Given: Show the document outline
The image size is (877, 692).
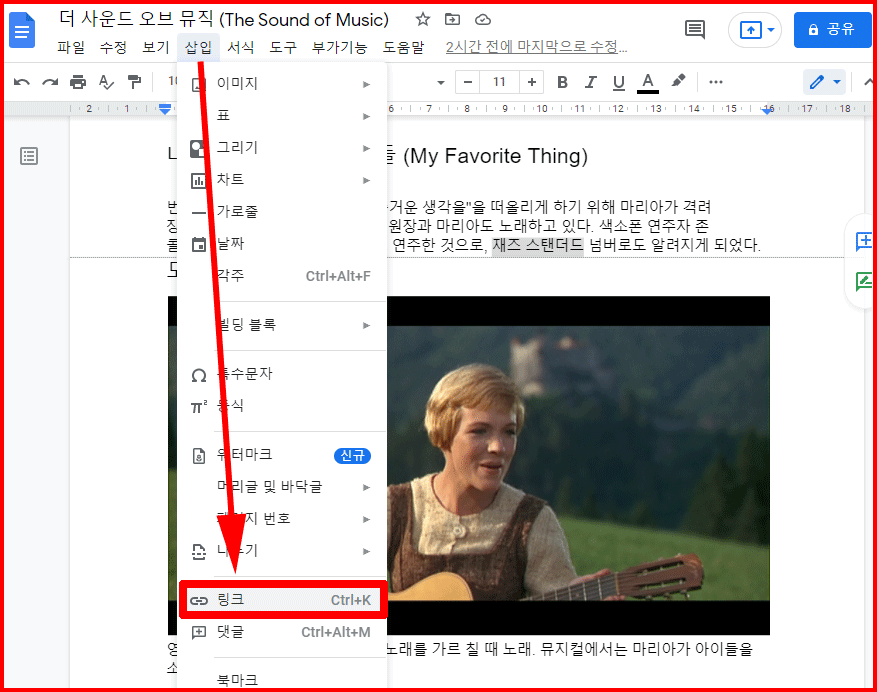Looking at the screenshot, I should tap(29, 156).
